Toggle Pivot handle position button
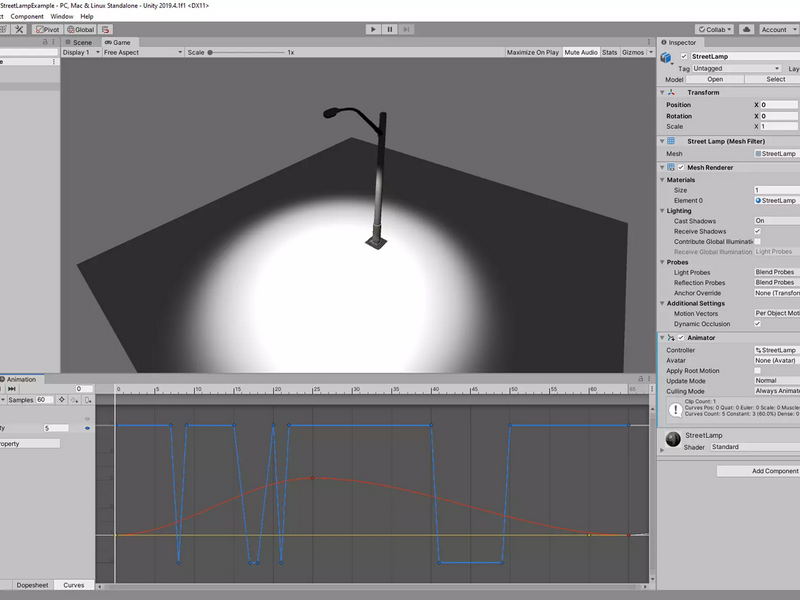This screenshot has height=600, width=800. [47, 30]
